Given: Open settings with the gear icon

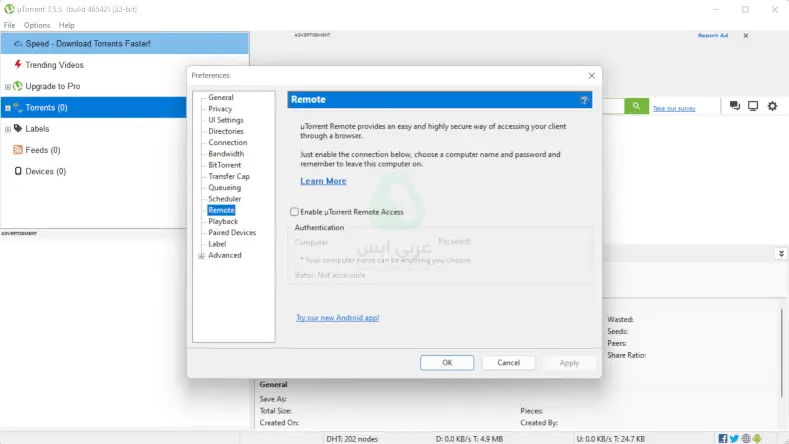Looking at the screenshot, I should [x=772, y=106].
